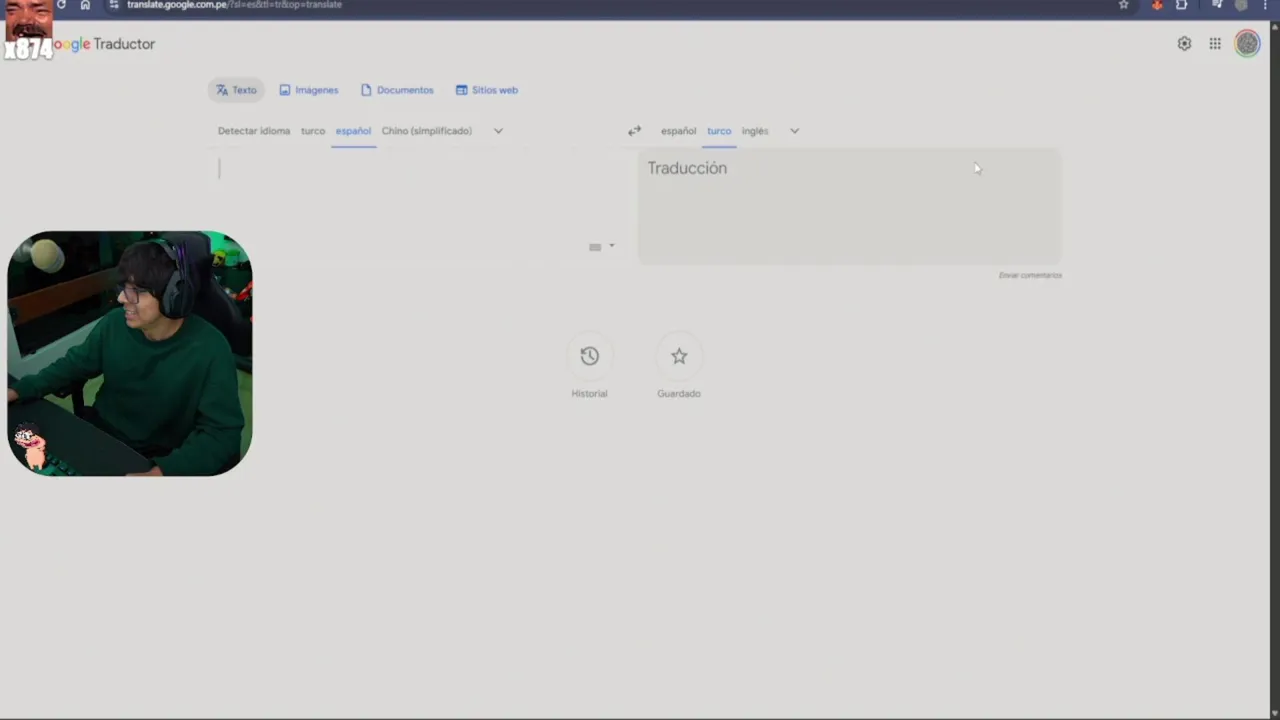Open the Guardado star icon
This screenshot has width=1280, height=720.
tap(679, 356)
